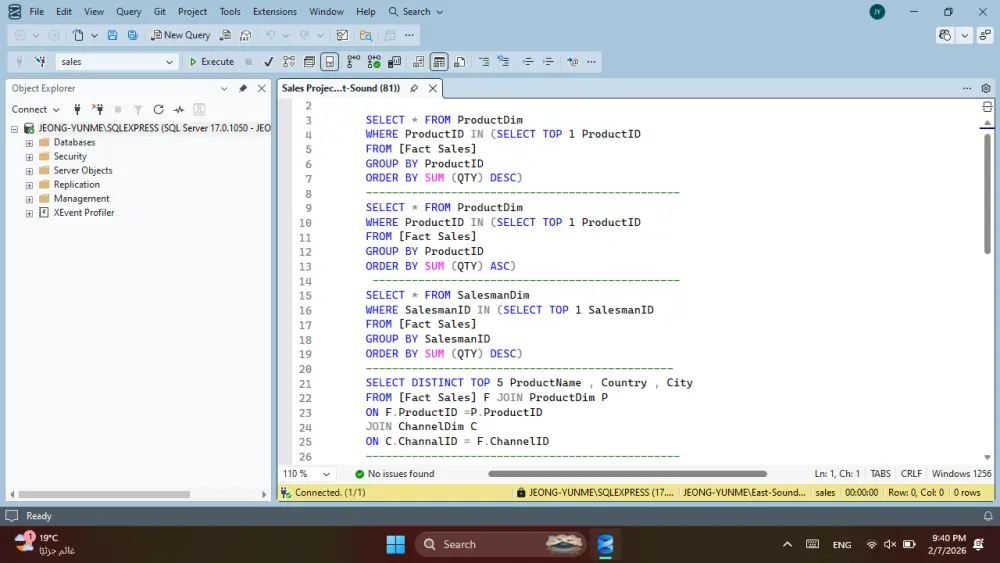This screenshot has width=1000, height=563.
Task: Toggle auto-hide pin on Object Explorer
Action: click(x=243, y=88)
